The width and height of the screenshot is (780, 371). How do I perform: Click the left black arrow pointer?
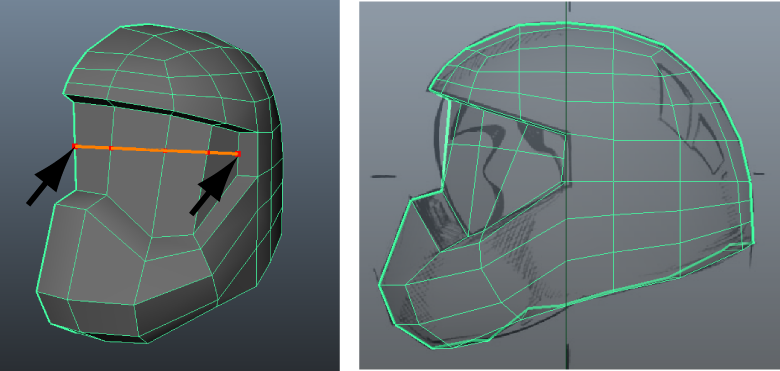49,177
